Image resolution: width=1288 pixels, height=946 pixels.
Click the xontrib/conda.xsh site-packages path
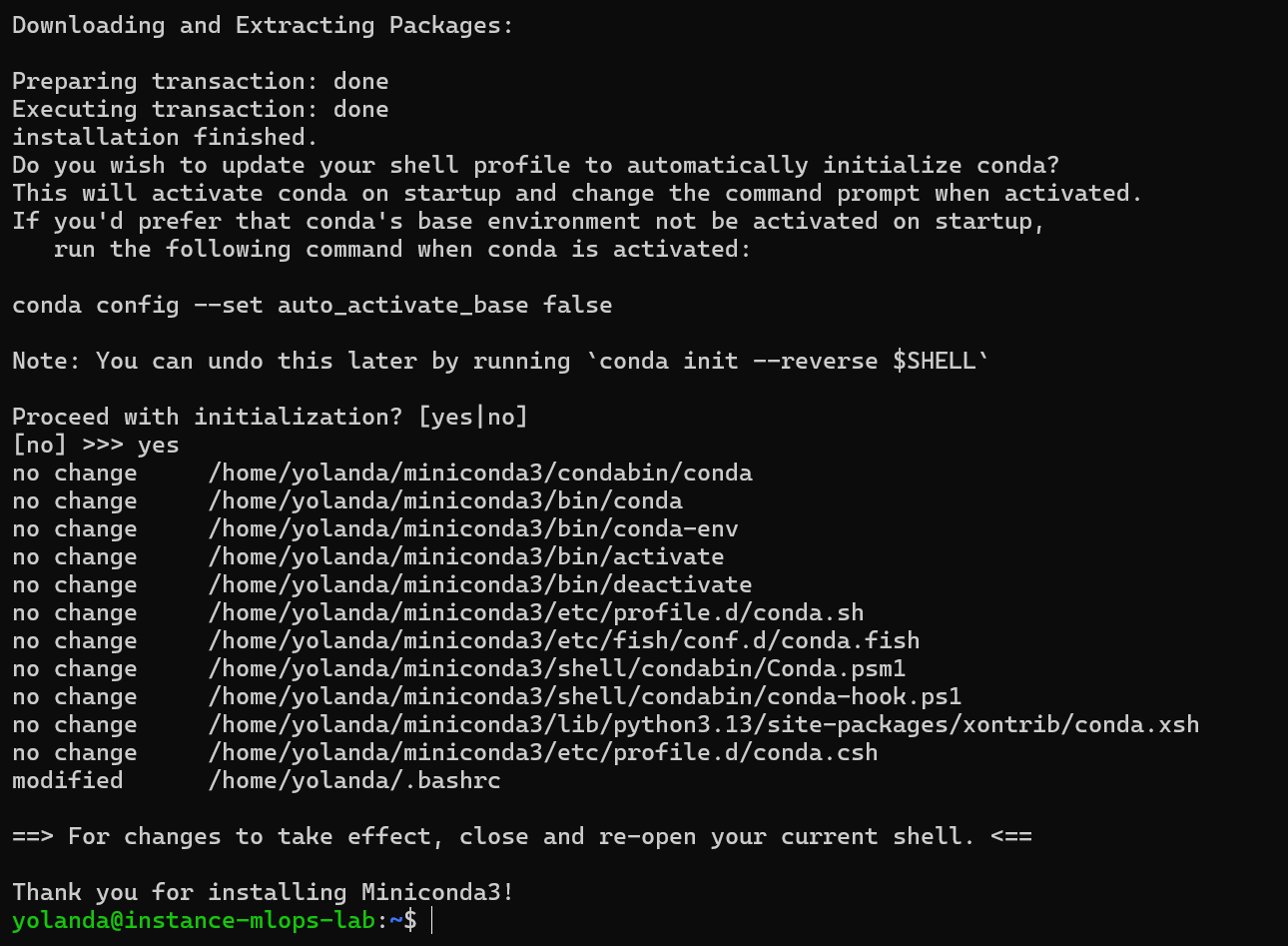pyautogui.click(x=703, y=724)
